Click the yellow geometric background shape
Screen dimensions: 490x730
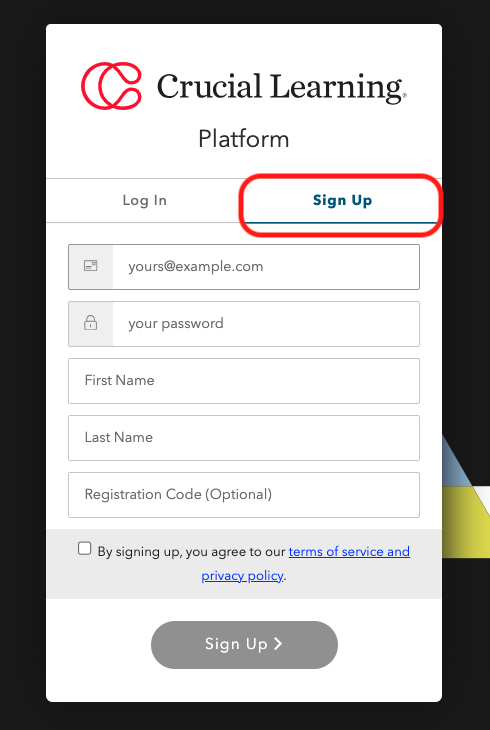point(463,522)
